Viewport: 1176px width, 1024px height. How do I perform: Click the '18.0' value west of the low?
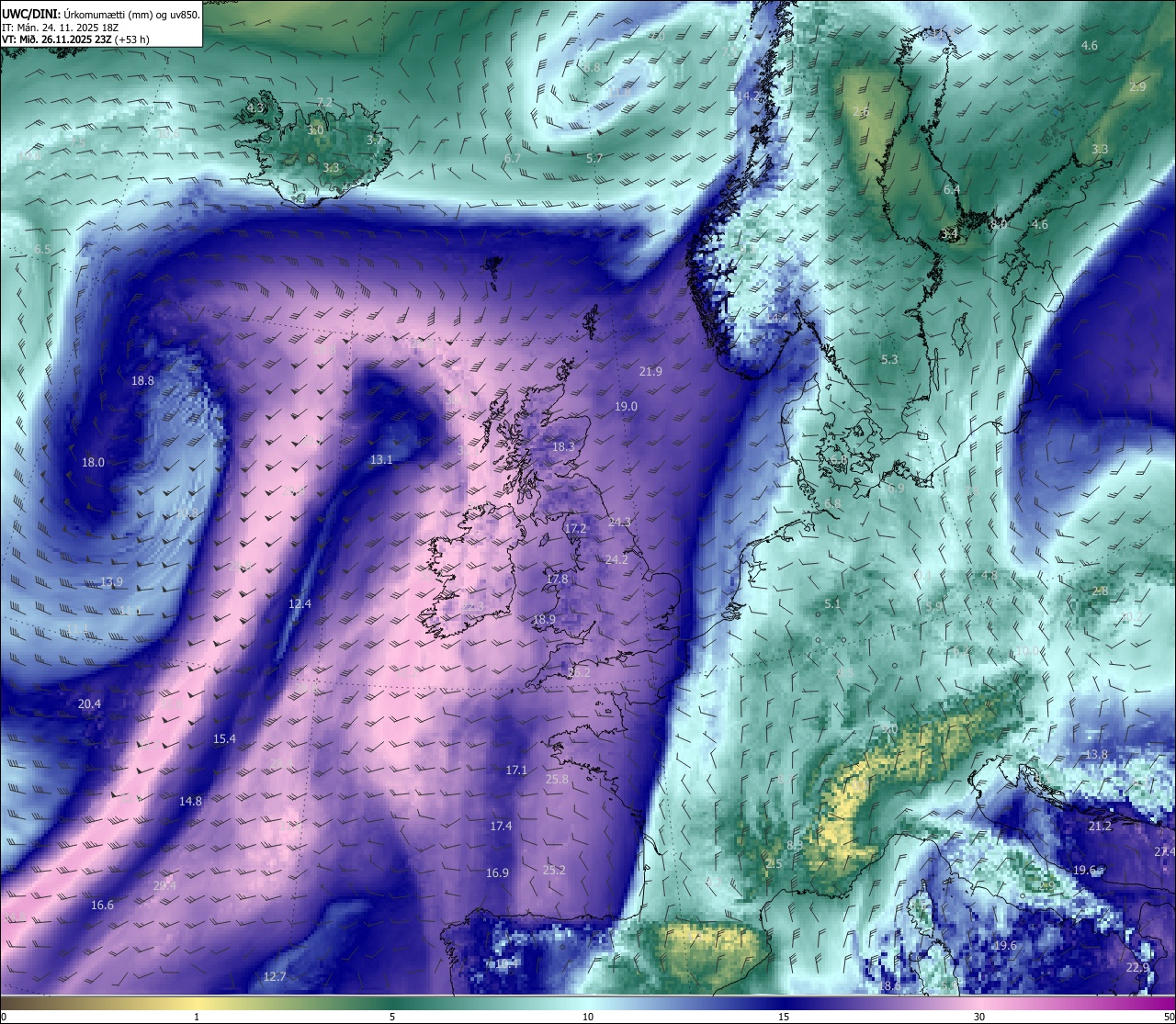pos(93,463)
